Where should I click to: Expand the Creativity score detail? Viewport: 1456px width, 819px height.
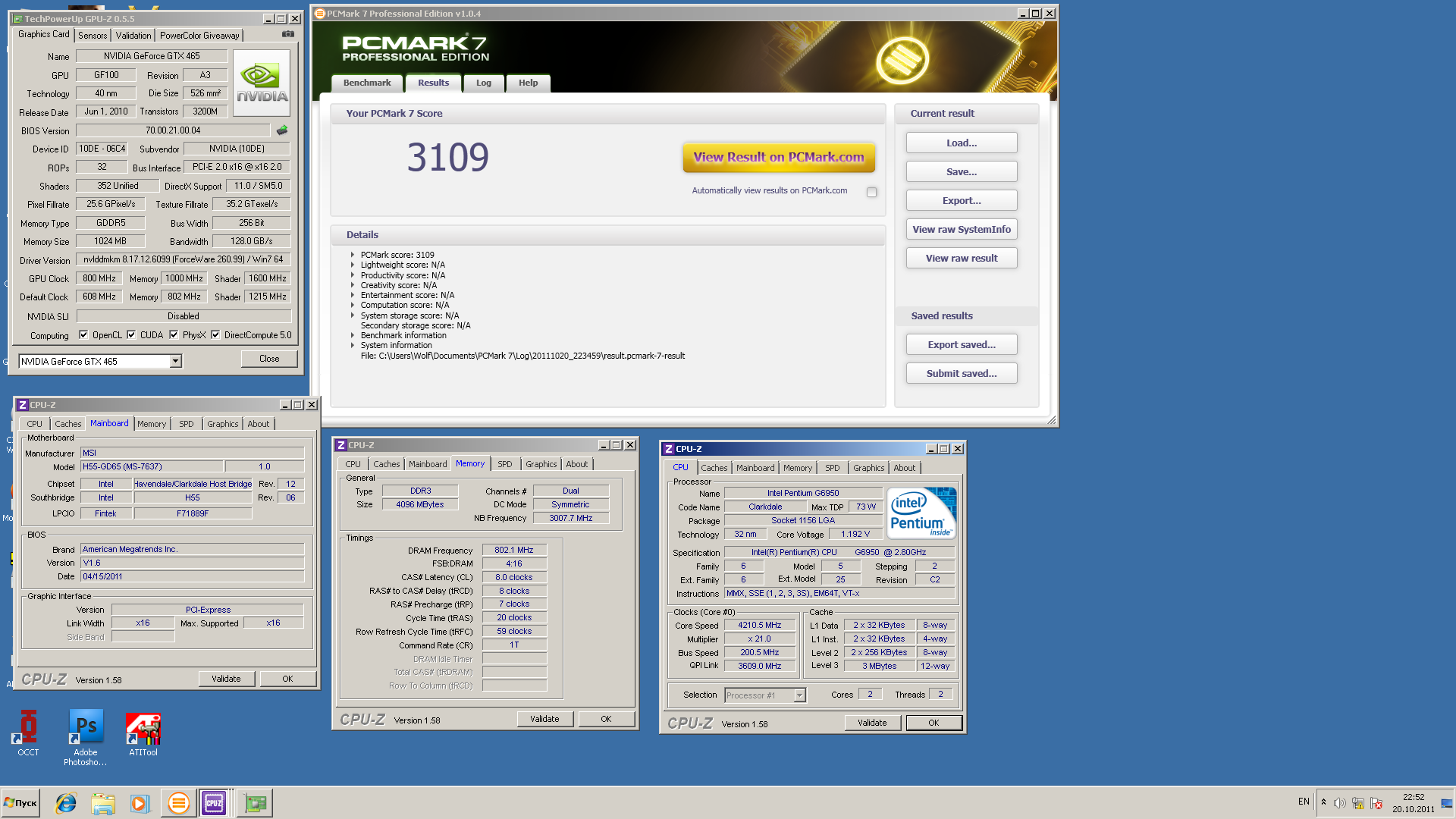pos(352,285)
